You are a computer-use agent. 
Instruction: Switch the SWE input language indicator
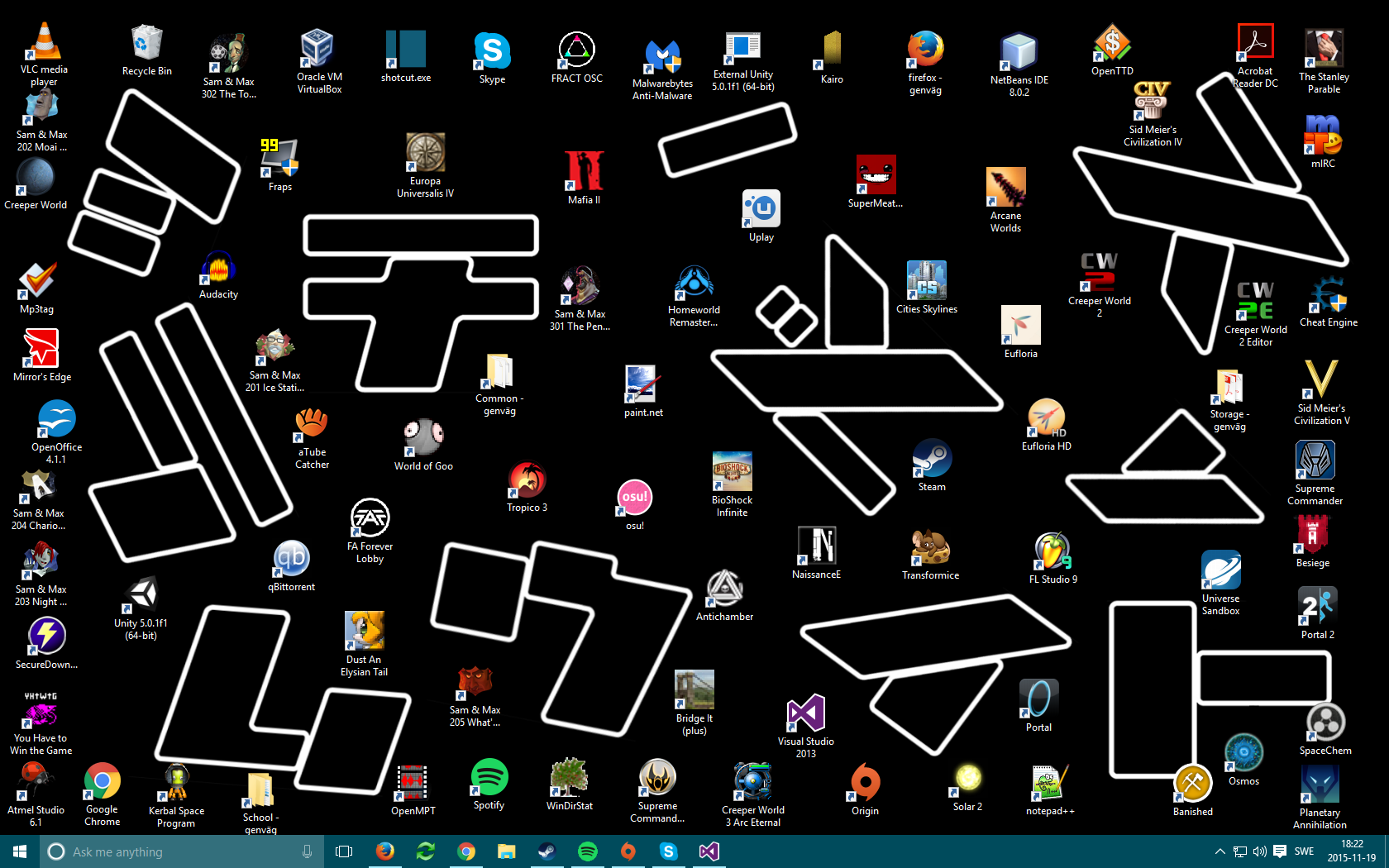(1304, 851)
